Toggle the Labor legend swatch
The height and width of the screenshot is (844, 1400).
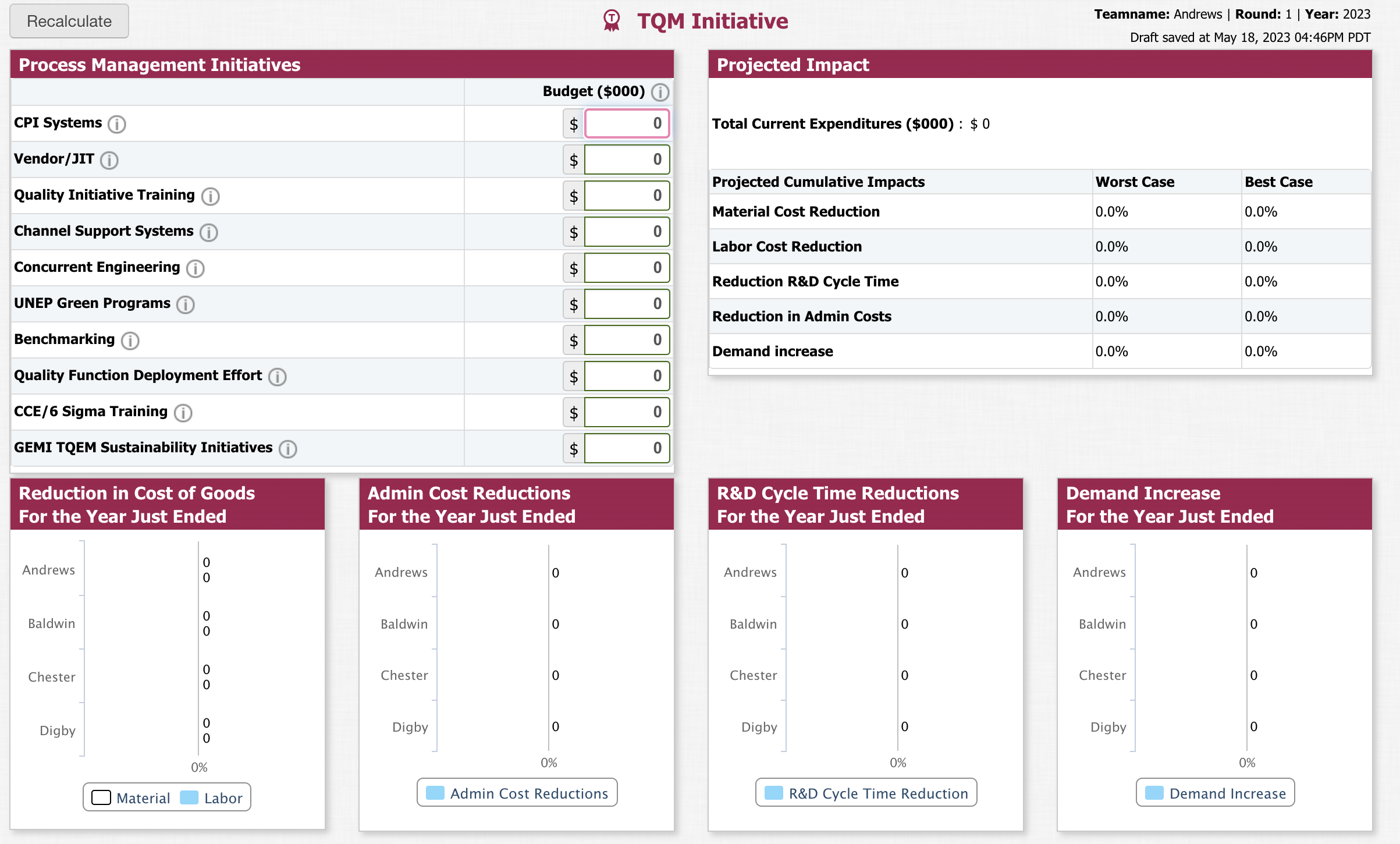coord(190,797)
